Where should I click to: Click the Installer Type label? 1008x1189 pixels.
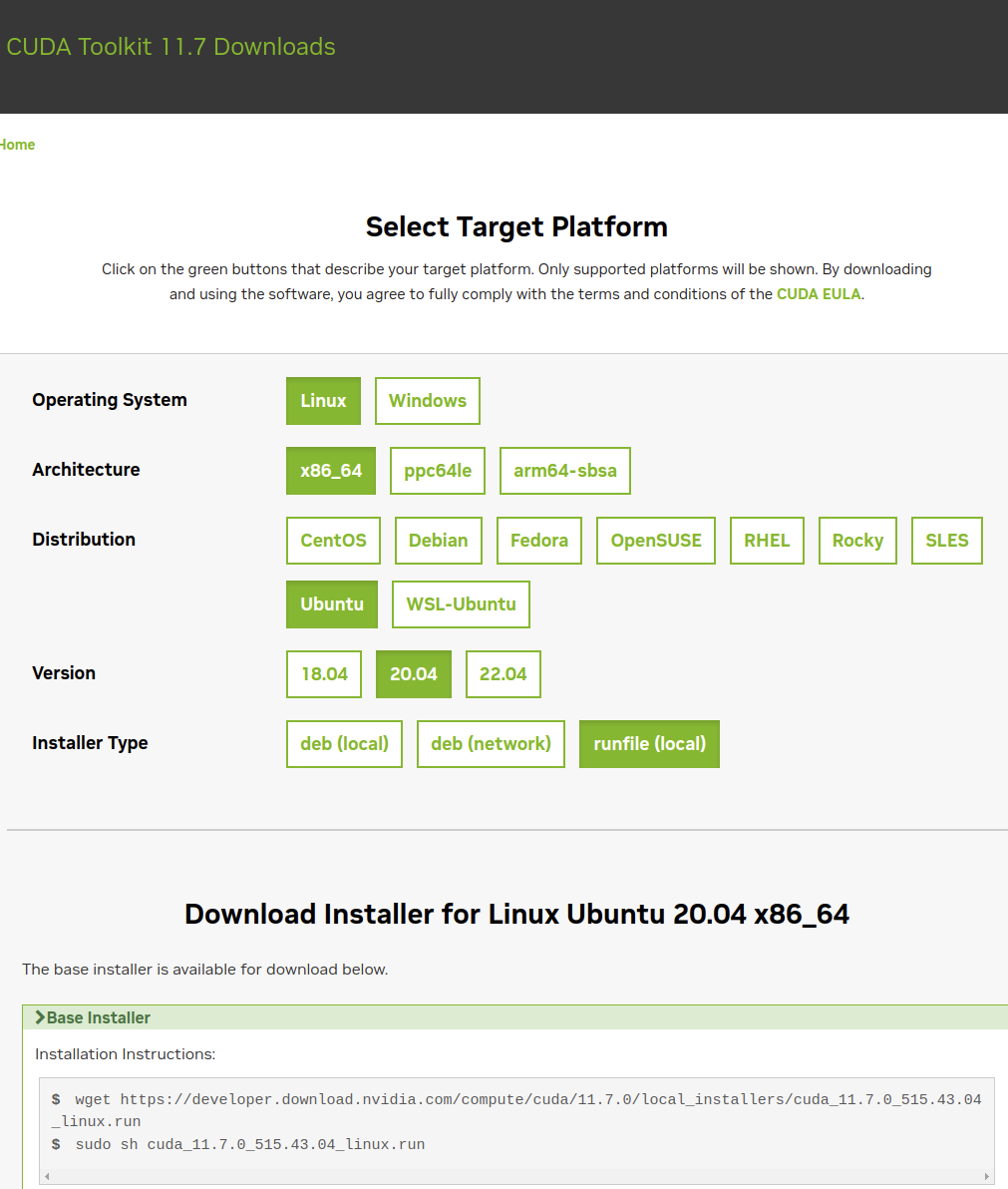tap(90, 743)
